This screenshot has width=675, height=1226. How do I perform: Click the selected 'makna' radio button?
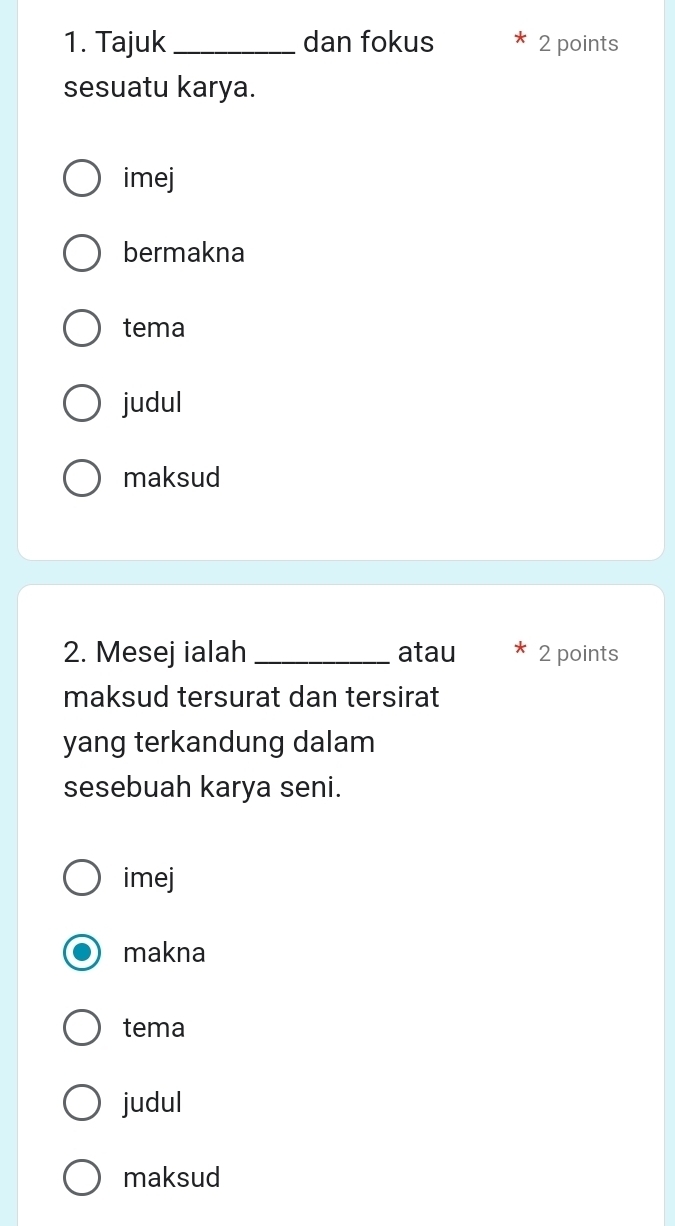point(82,953)
